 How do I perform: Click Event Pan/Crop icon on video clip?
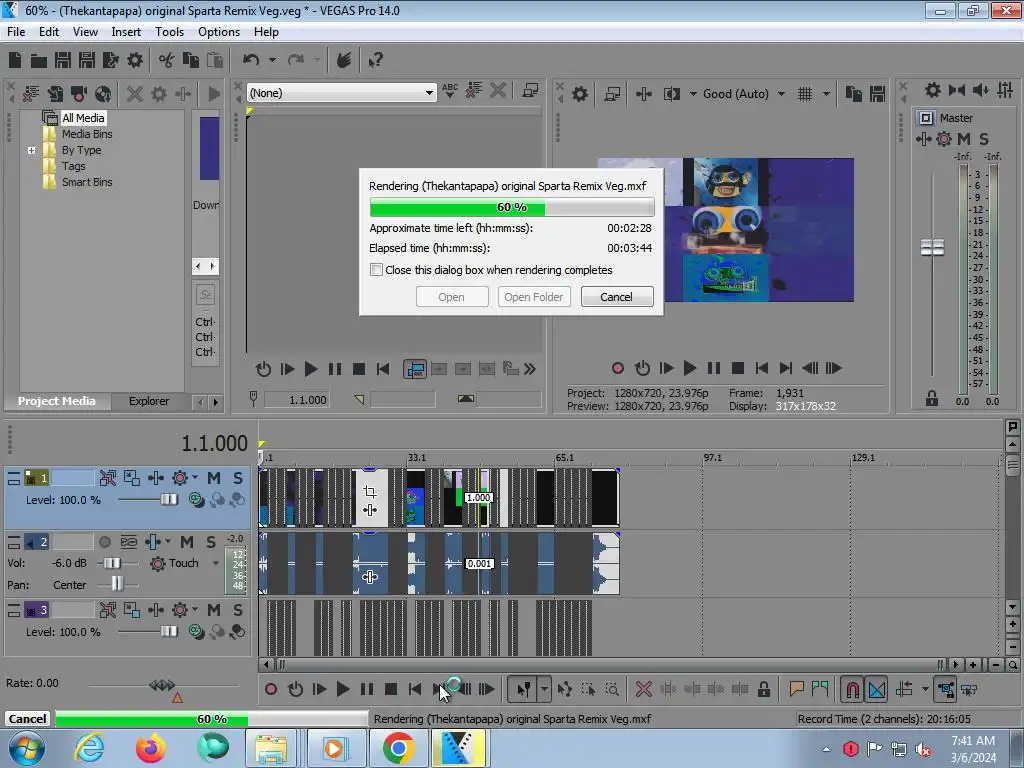click(x=370, y=491)
